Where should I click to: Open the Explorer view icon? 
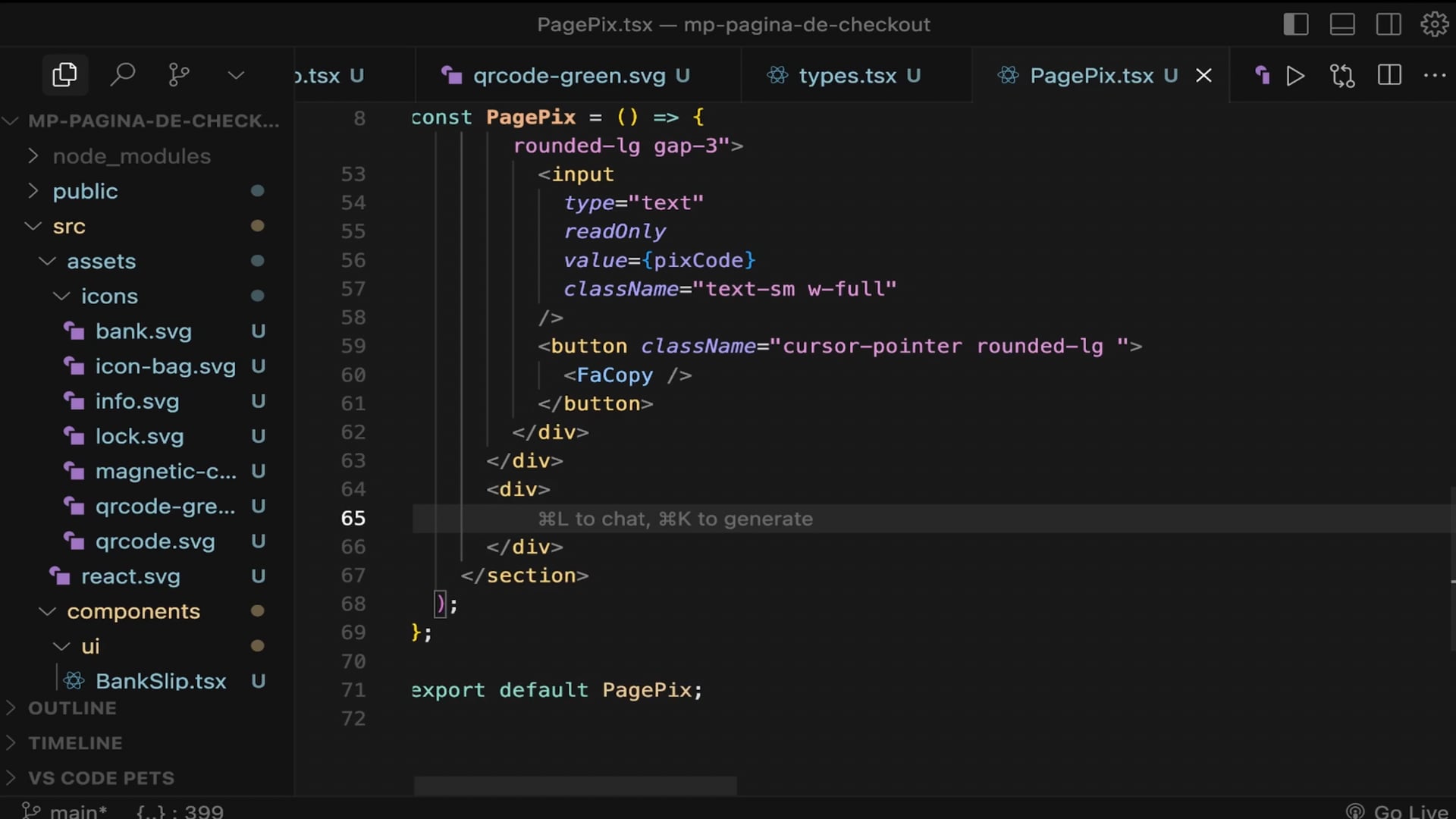click(x=64, y=75)
